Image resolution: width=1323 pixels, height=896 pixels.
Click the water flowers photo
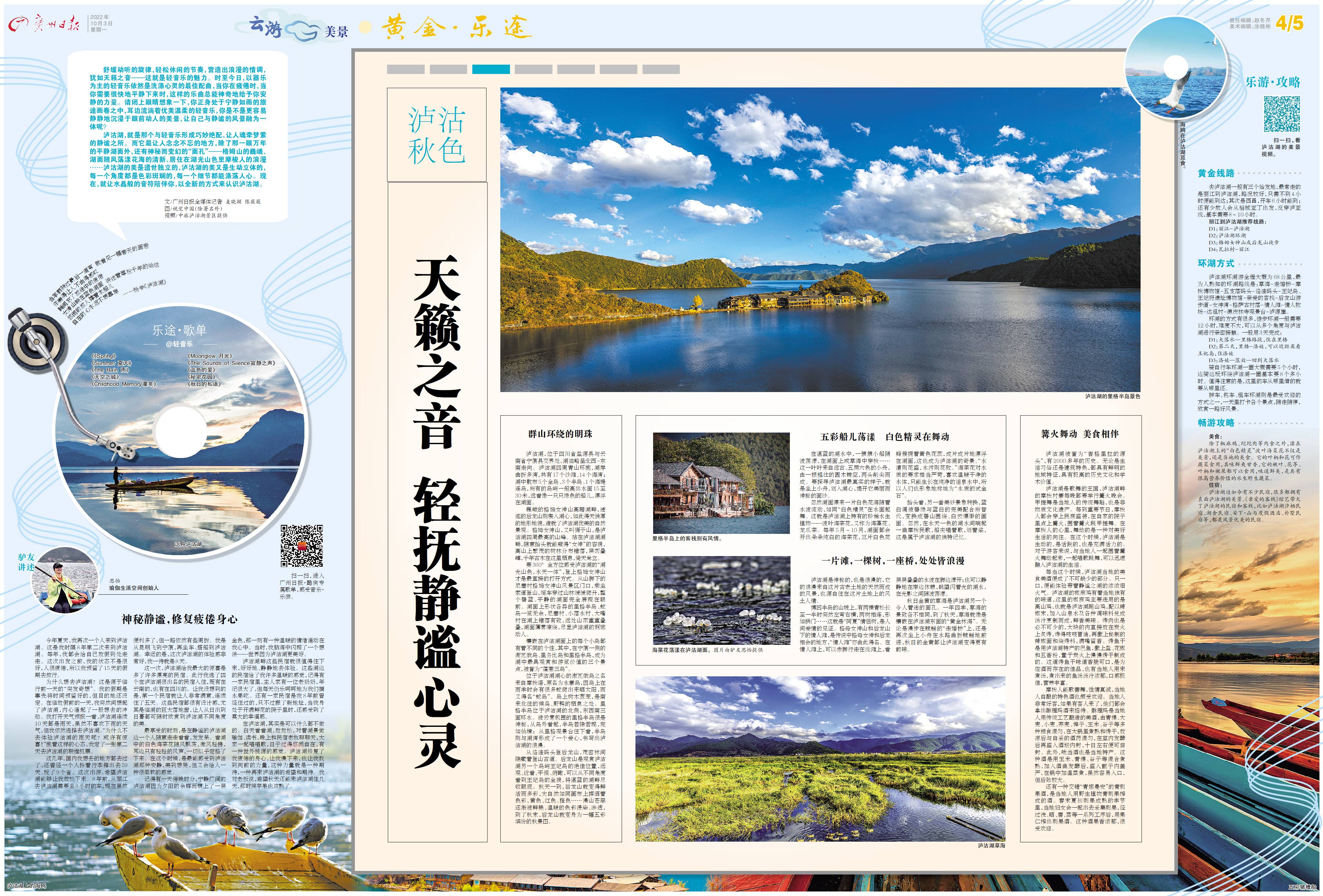pos(721,600)
